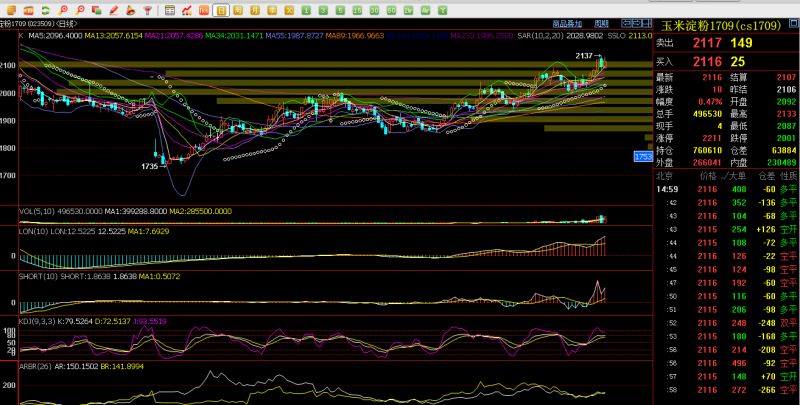This screenshot has width=800, height=405.
Task: Click the third small blue window-layout icon above chart
Action: (x=646, y=23)
